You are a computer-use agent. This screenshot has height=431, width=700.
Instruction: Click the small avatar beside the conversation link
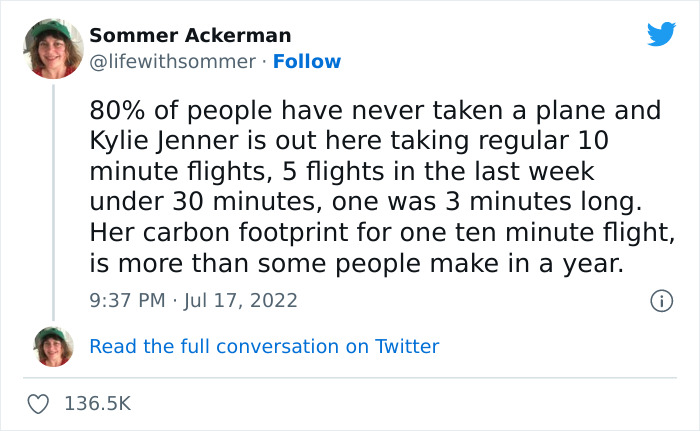pyautogui.click(x=53, y=346)
